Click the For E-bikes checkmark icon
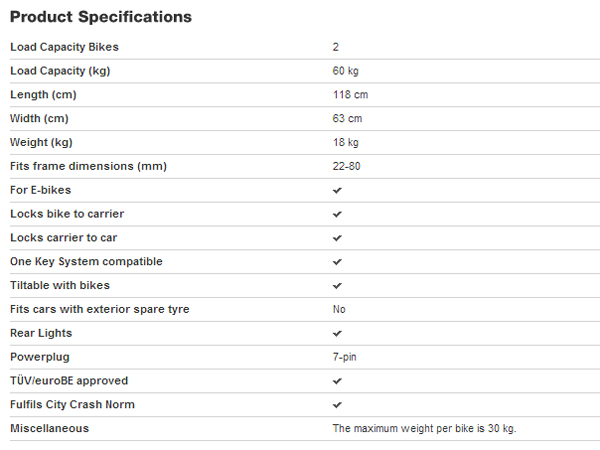 [337, 190]
